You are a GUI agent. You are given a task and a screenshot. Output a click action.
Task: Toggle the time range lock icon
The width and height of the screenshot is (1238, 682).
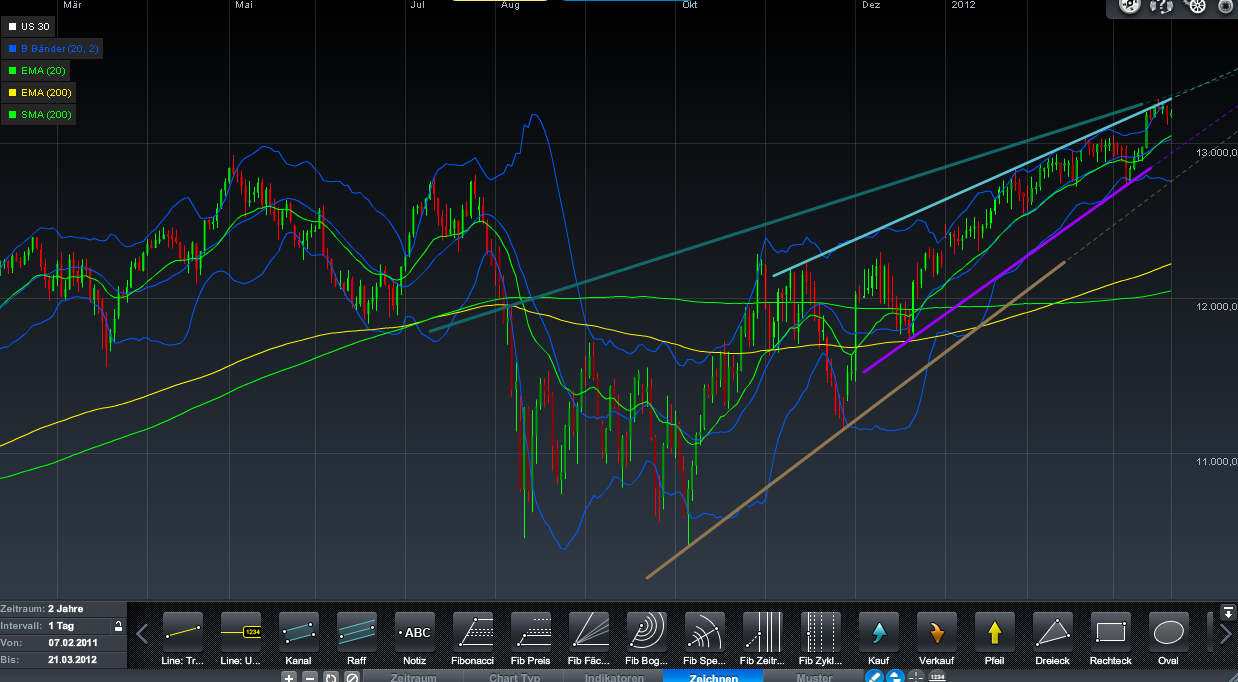pyautogui.click(x=119, y=626)
